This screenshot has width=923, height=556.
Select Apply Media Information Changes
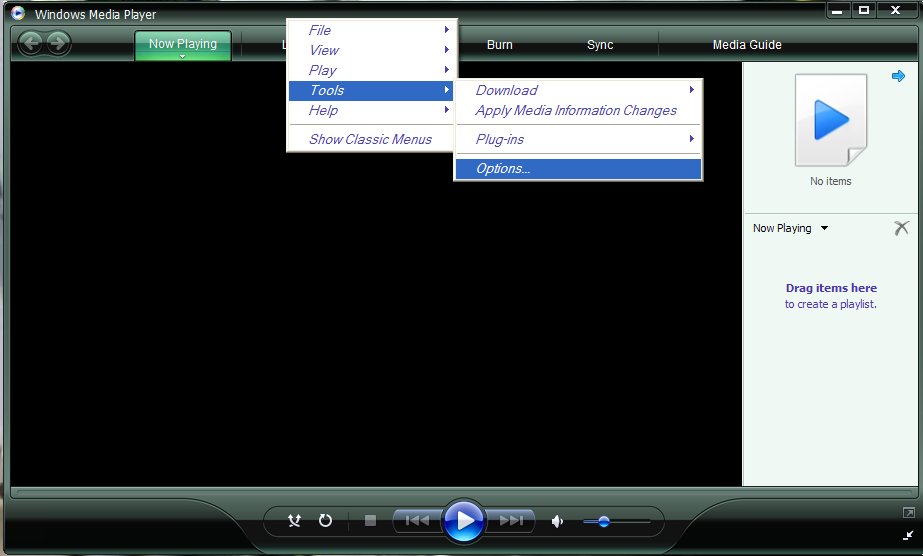[x=579, y=110]
